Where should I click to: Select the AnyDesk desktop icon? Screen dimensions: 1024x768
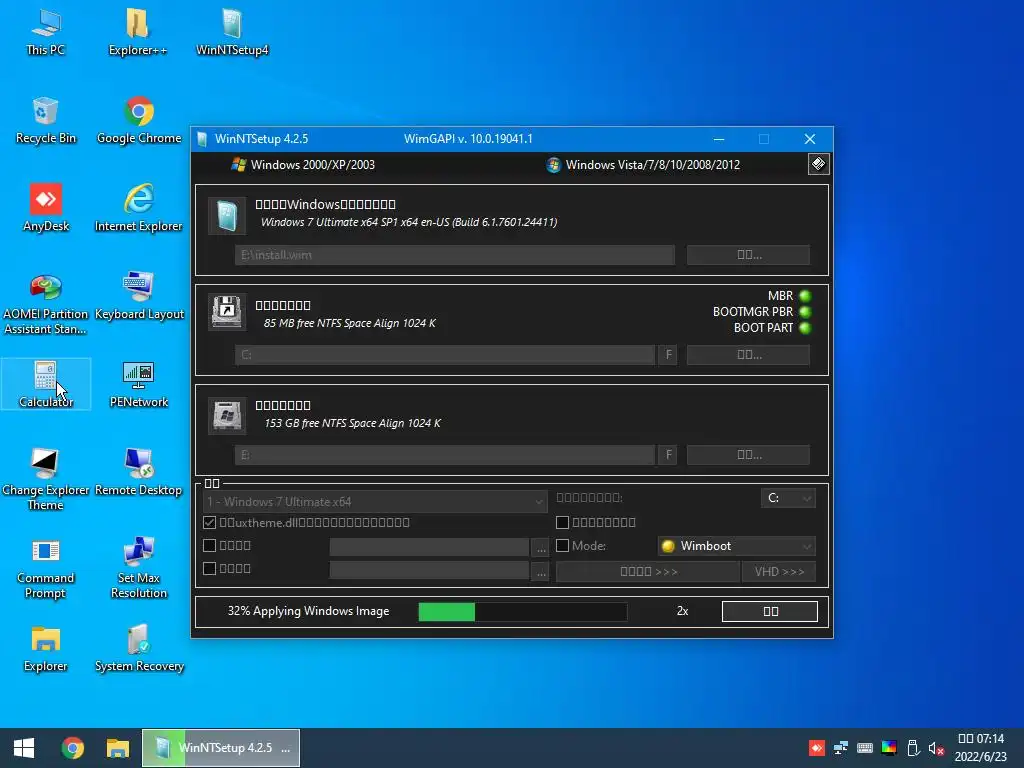[x=46, y=209]
